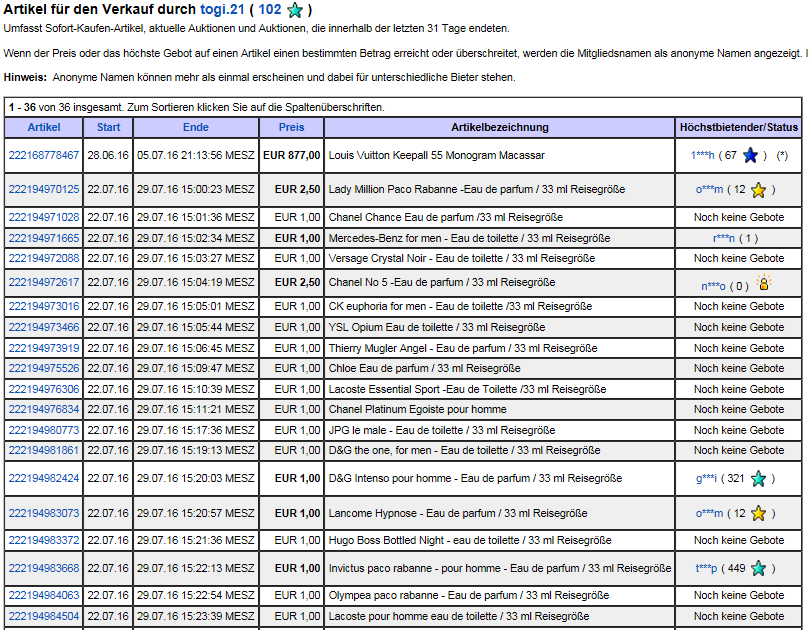The width and height of the screenshot is (809, 630).
Task: Sort the table by Ende column
Action: click(x=196, y=127)
